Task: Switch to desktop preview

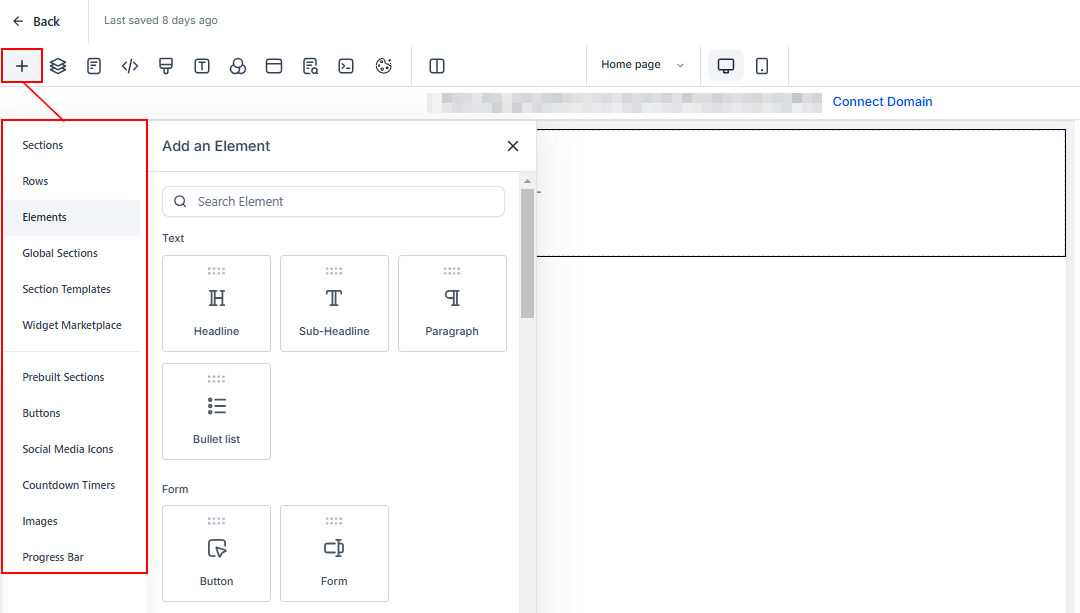Action: [726, 65]
